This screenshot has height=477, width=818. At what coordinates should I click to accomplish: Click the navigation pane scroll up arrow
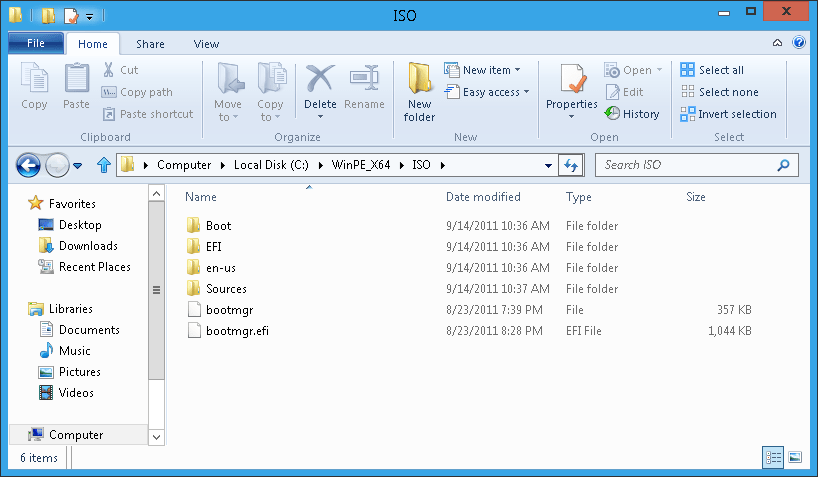click(x=157, y=194)
